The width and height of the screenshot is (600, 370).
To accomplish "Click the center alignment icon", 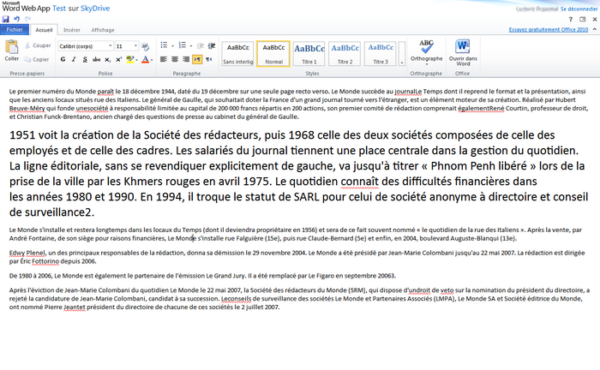I will tap(175, 59).
